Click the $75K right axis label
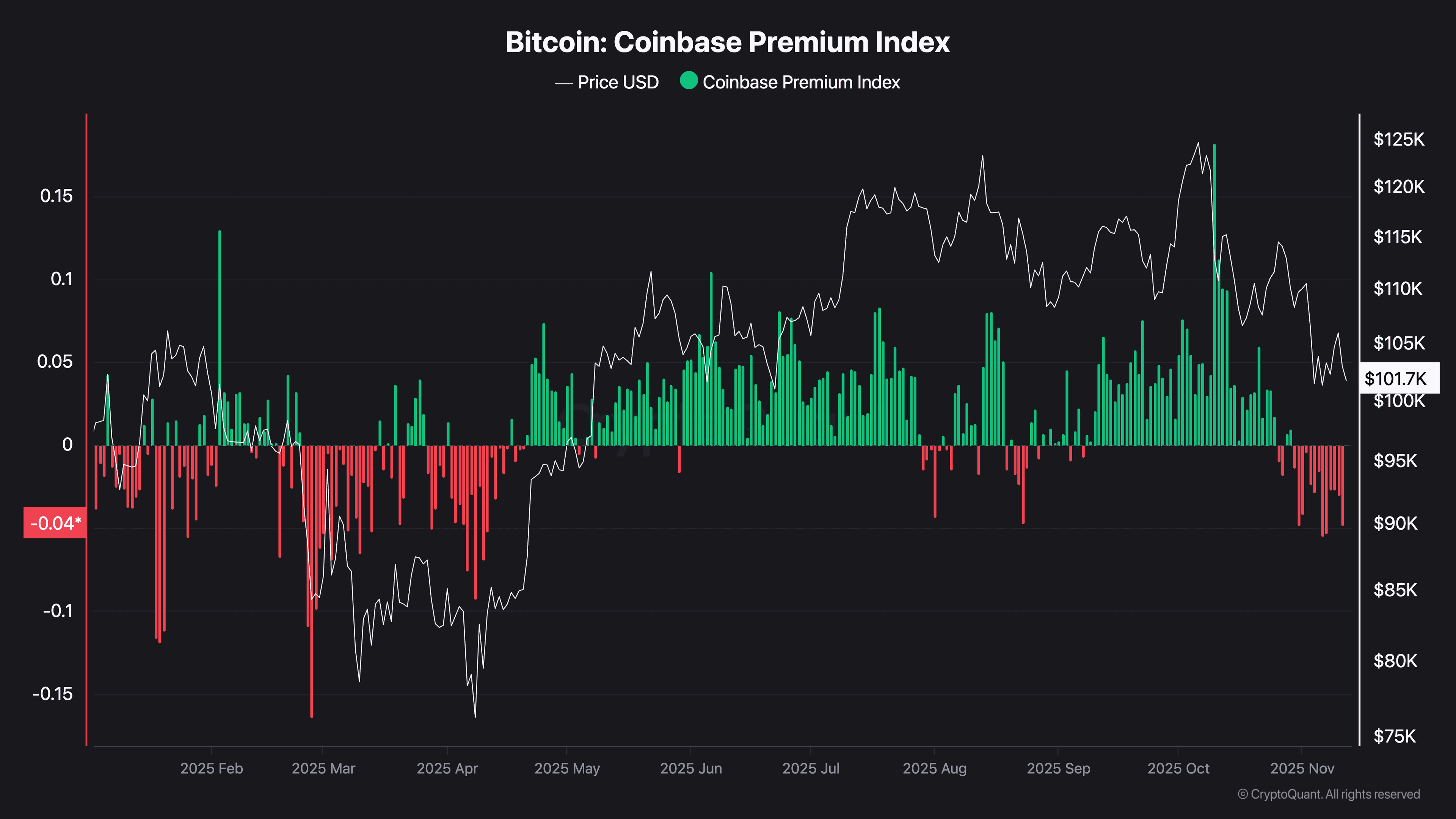This screenshot has width=1456, height=819. (x=1395, y=736)
